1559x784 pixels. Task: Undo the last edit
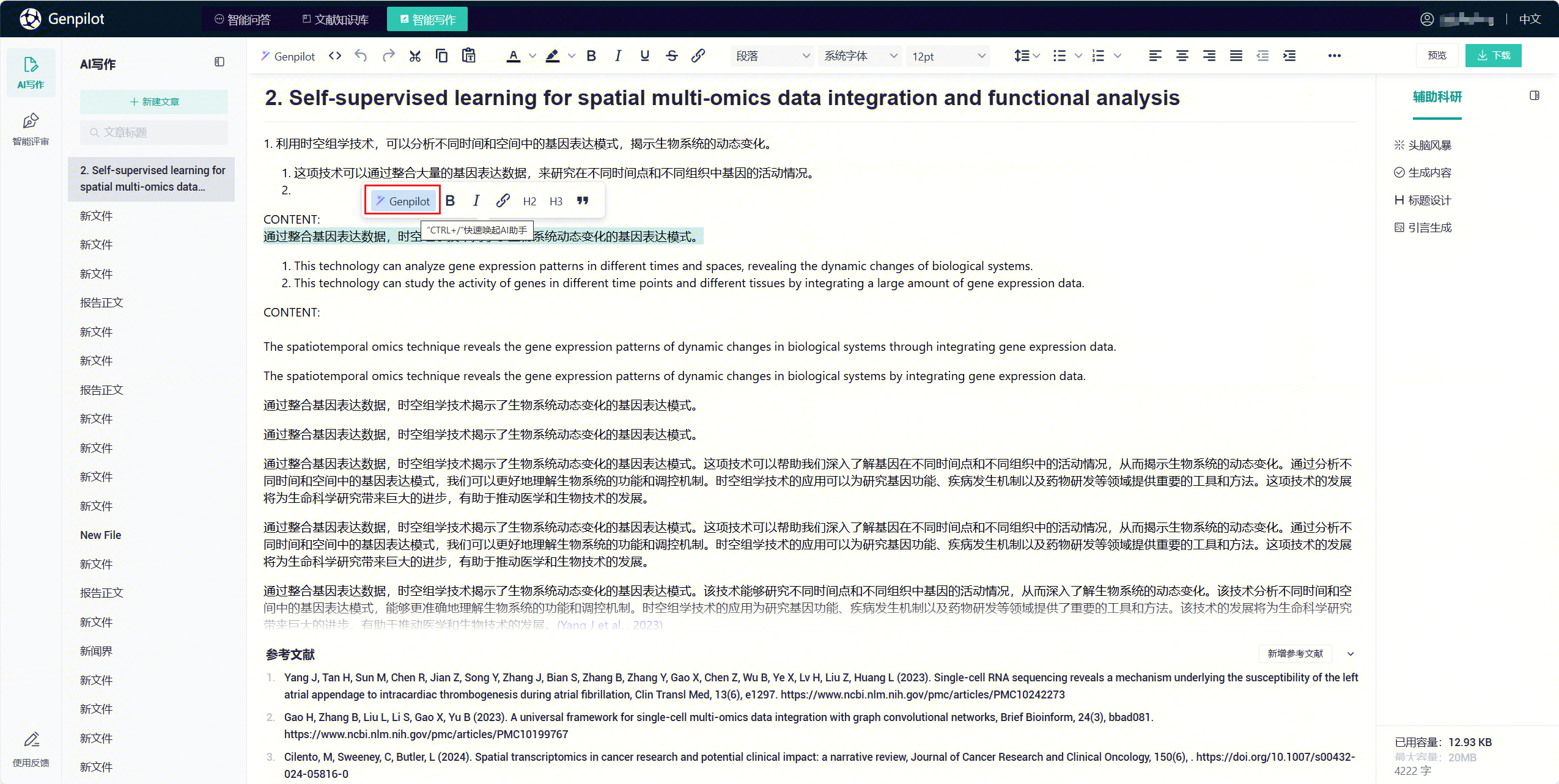(361, 56)
